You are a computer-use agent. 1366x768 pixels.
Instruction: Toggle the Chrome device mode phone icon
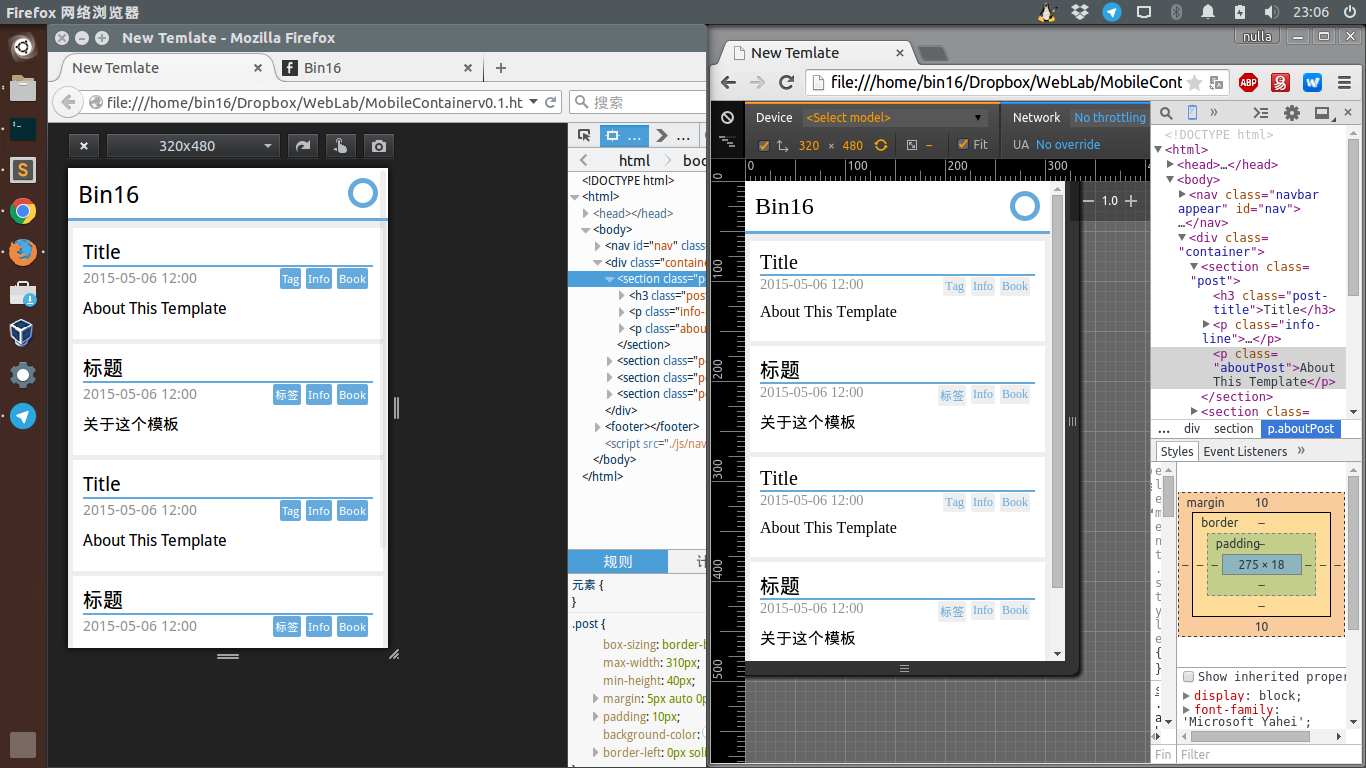tap(1192, 113)
